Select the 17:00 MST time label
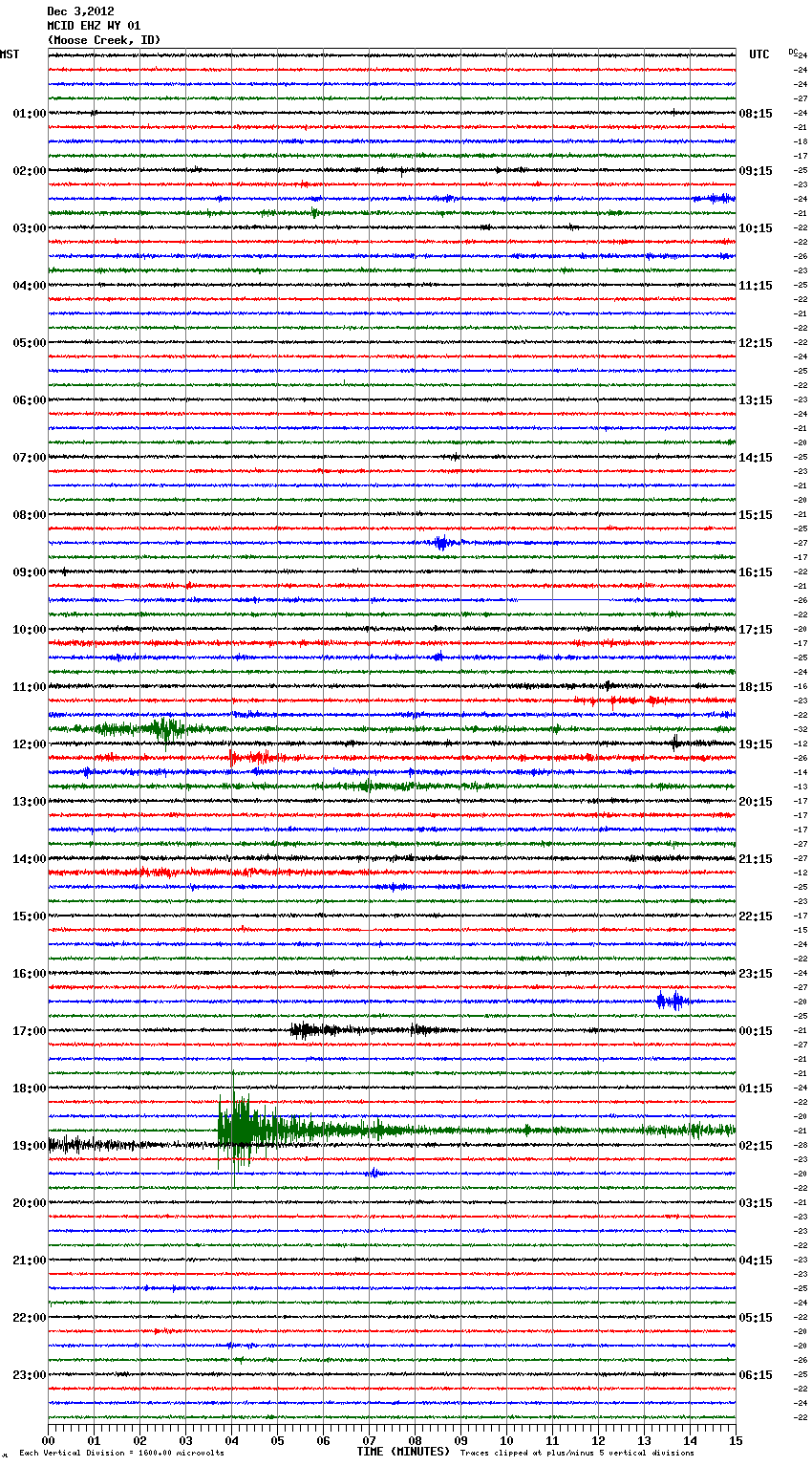Screen dimensions: 812x1466 [29, 1031]
